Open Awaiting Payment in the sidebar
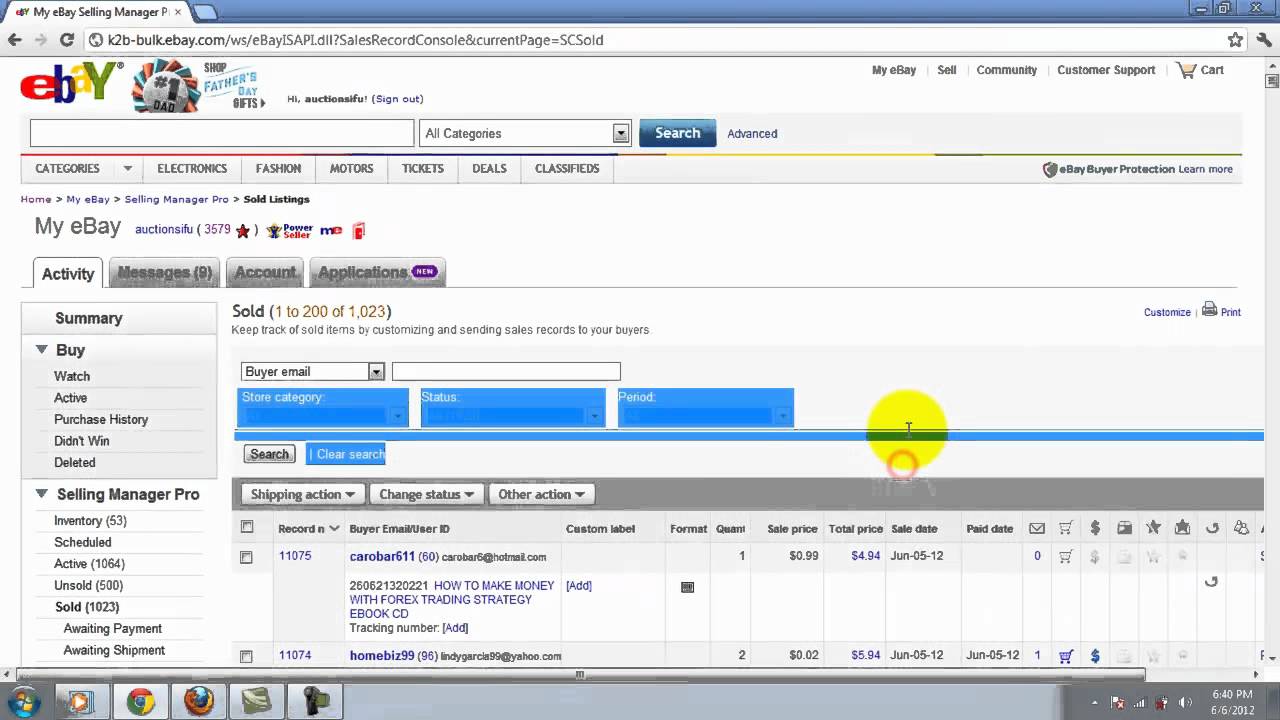Viewport: 1280px width, 720px height. coord(113,628)
